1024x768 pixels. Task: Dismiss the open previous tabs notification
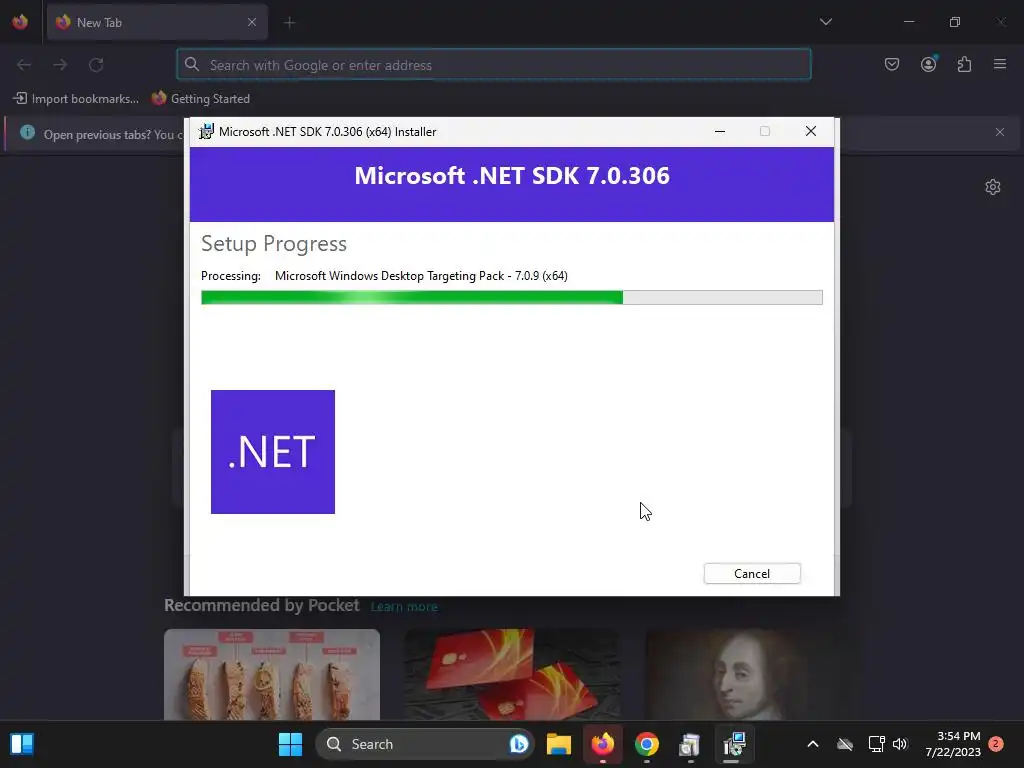(x=999, y=132)
